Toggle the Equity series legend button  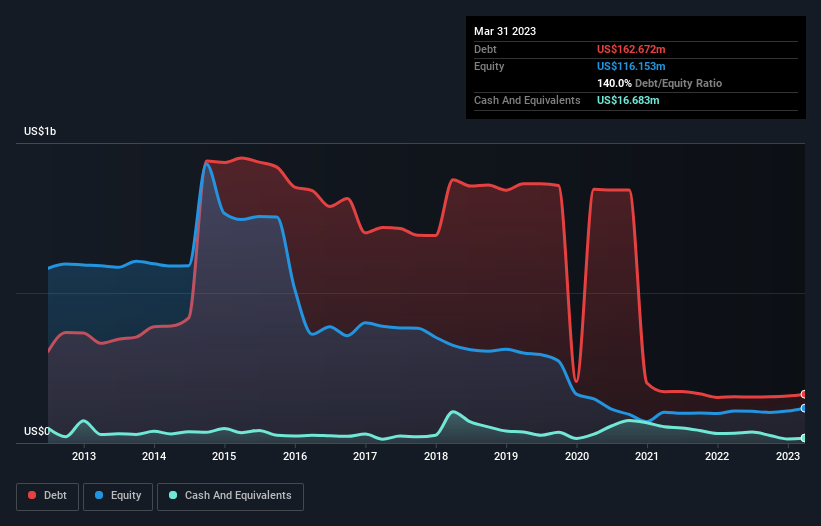(x=118, y=496)
